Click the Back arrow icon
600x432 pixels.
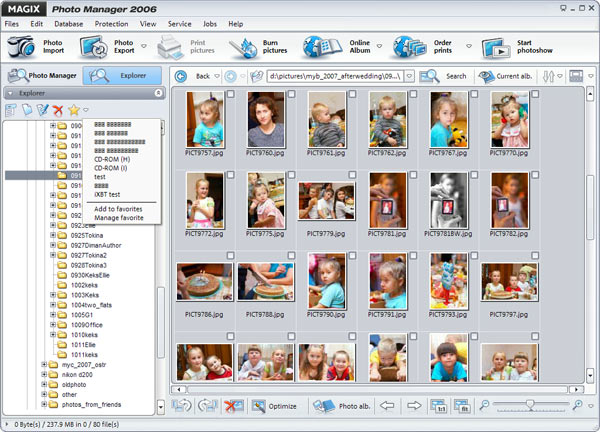coord(181,76)
